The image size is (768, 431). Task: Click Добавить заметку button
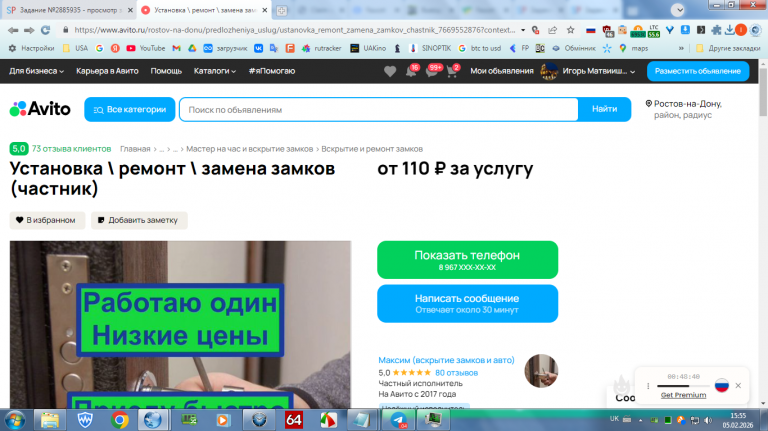[139, 220]
